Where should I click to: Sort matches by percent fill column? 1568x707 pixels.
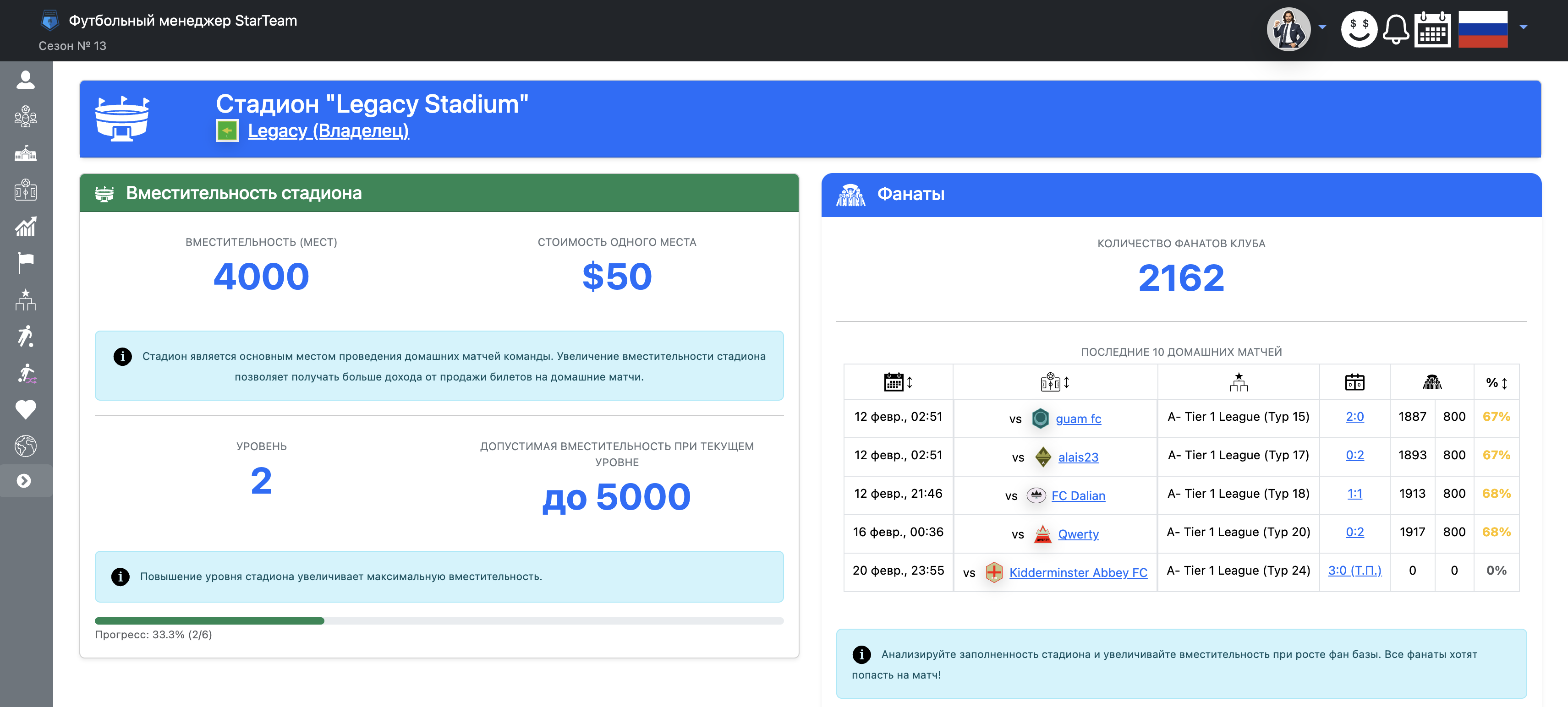pyautogui.click(x=1496, y=383)
